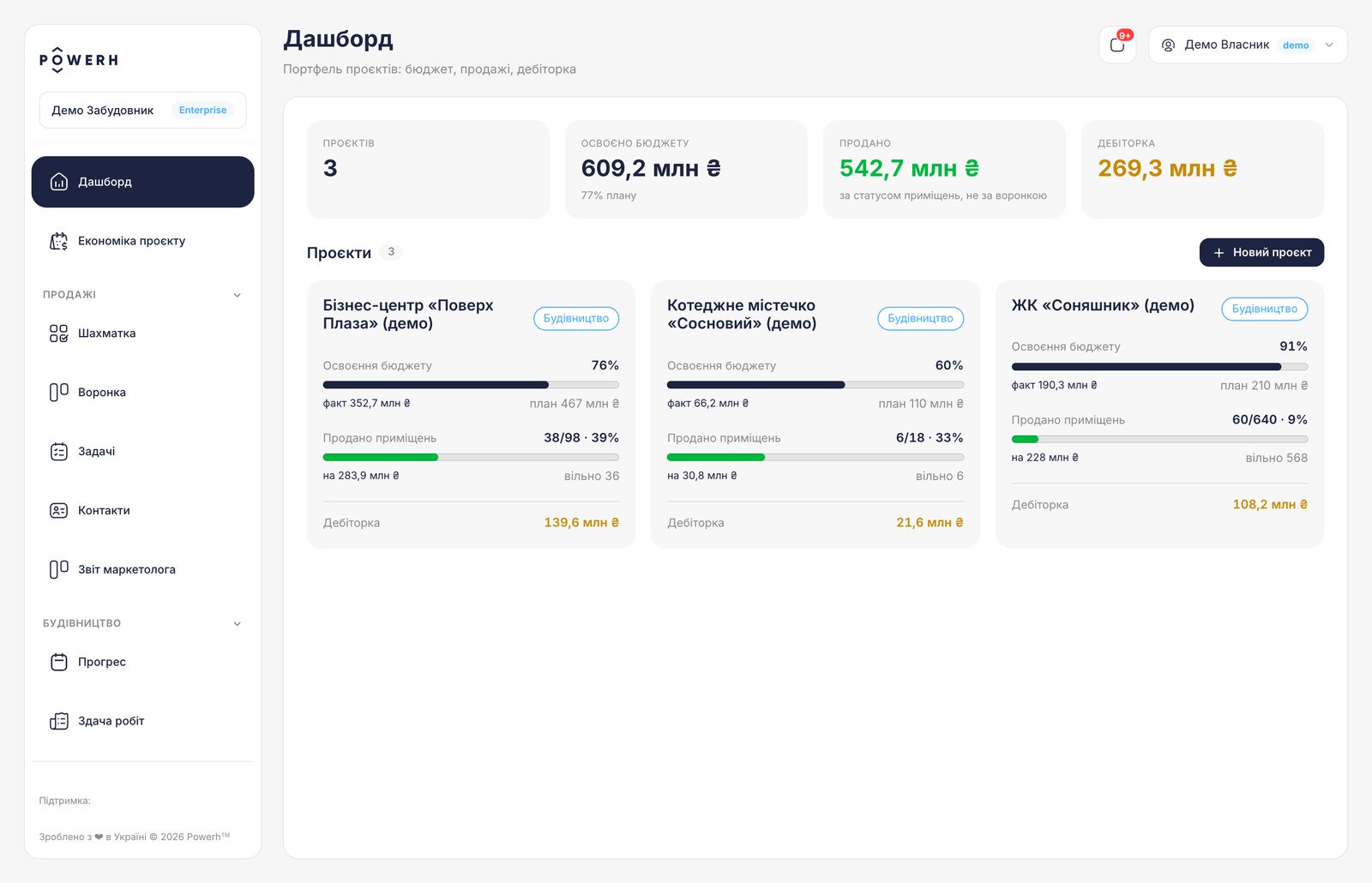The image size is (1372, 883).
Task: Open Звіт маркетолога page
Action: [x=142, y=569]
